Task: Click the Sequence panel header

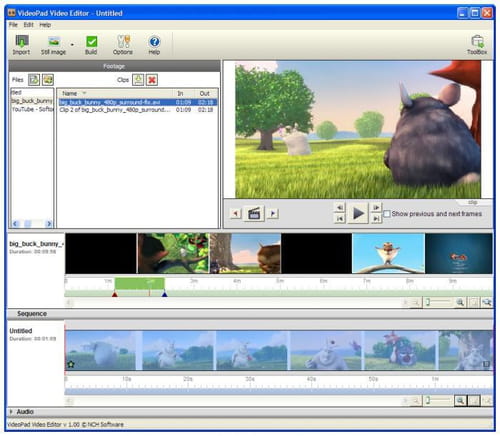Action: point(250,314)
